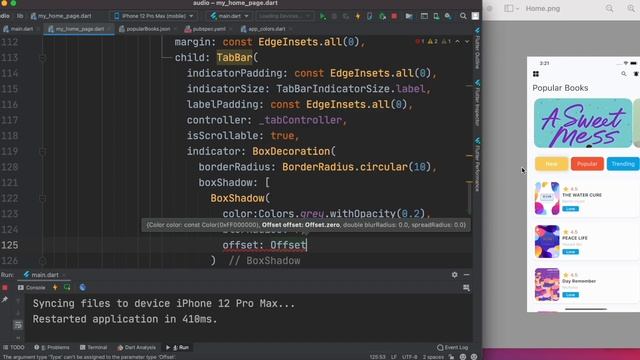Click my_home_page.dart breadcrumb in navigation bar
Viewport: 640px width, 360px height.
click(x=61, y=16)
